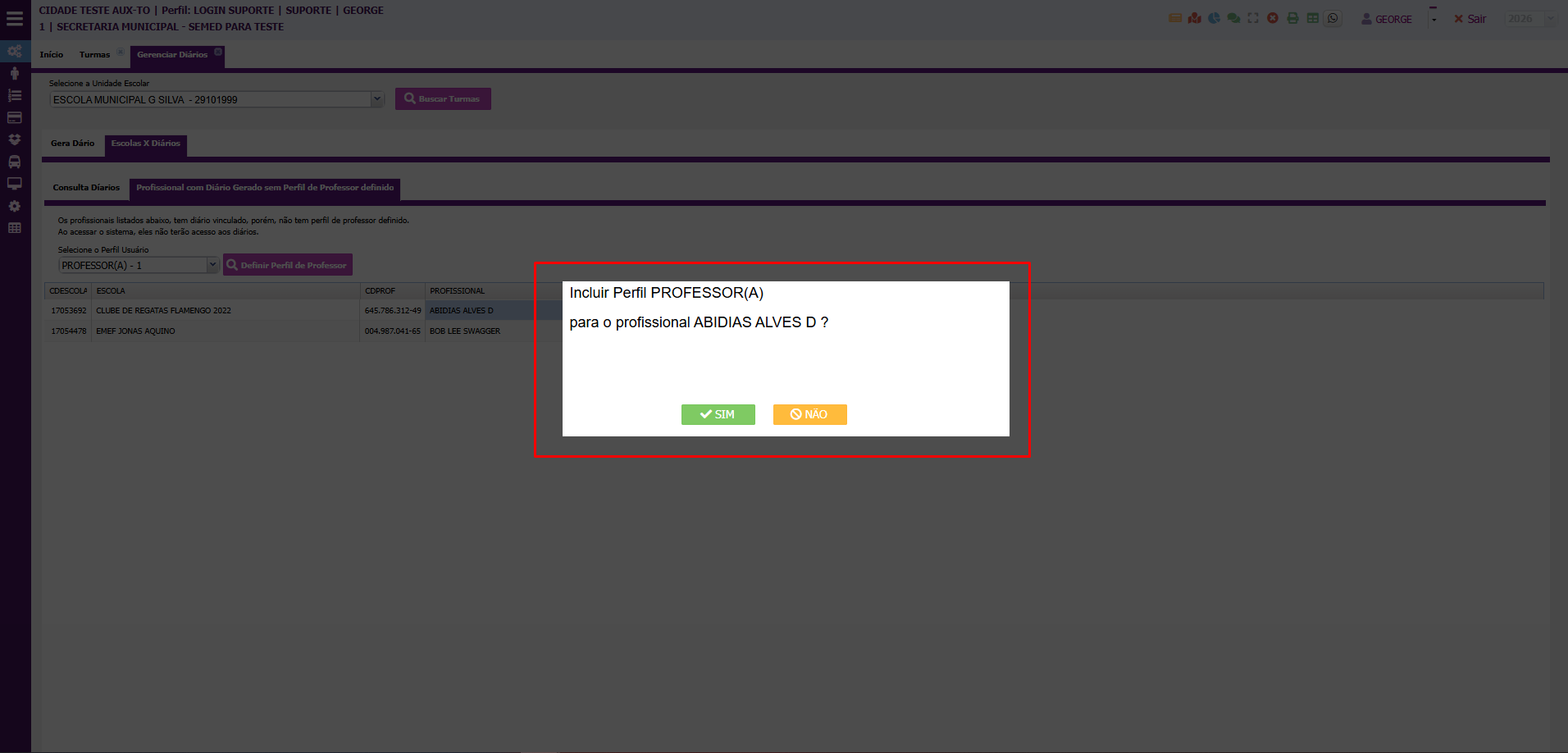Switch to the Turmas tab

click(94, 55)
